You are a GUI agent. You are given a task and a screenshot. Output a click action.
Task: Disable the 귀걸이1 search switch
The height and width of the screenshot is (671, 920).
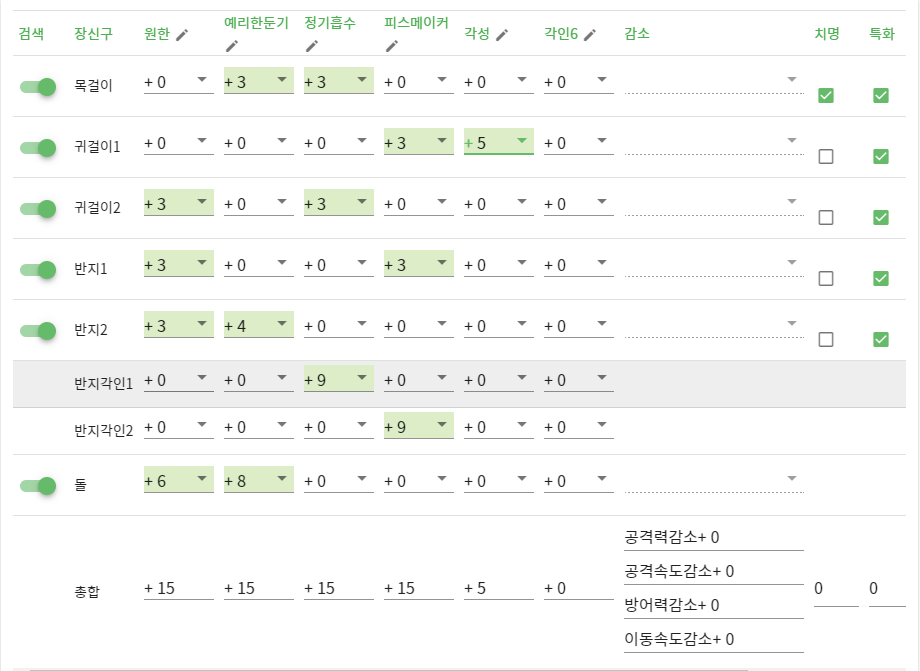click(x=38, y=148)
